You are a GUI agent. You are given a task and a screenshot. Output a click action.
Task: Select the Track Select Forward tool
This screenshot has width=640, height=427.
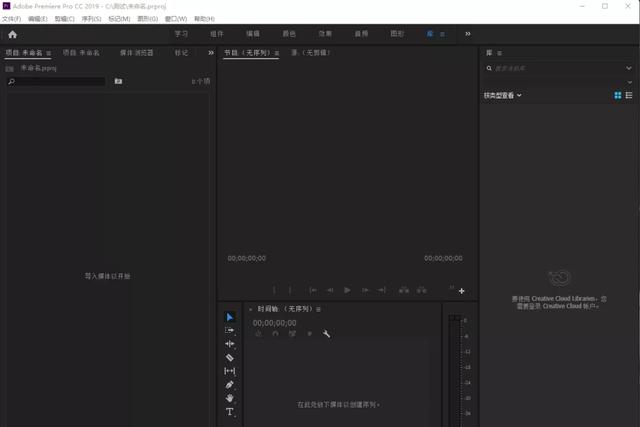(x=230, y=330)
